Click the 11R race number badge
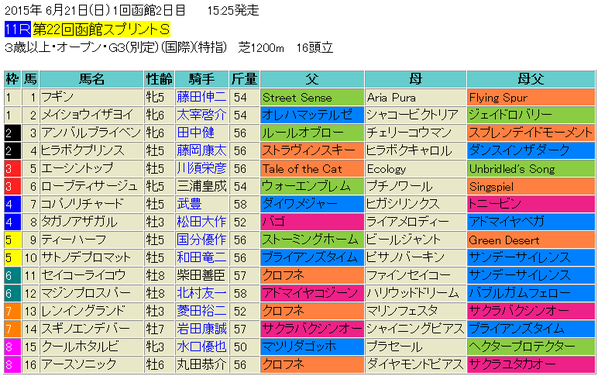598x376 pixels. coord(18,29)
